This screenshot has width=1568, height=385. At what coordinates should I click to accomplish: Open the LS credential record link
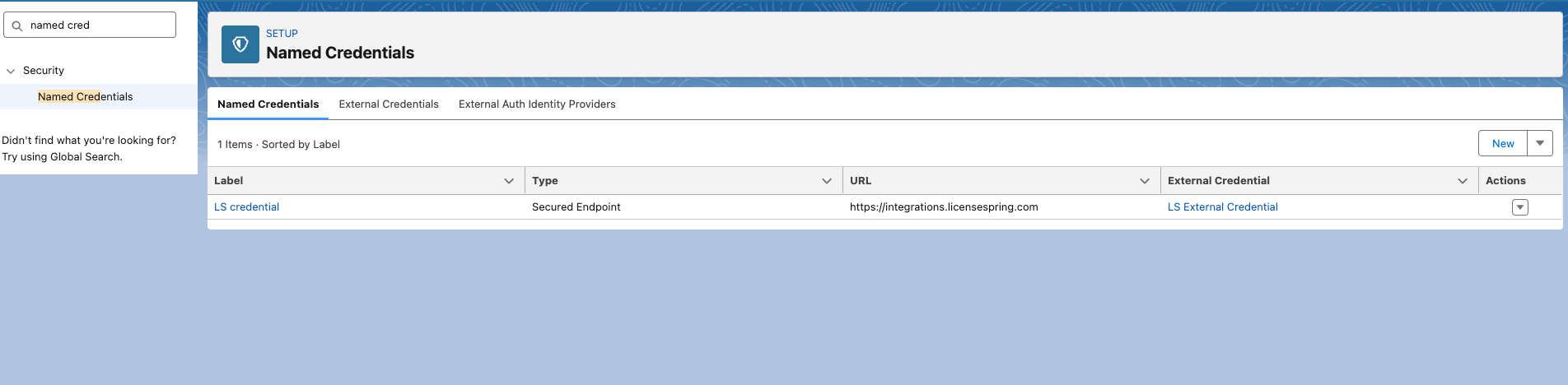point(246,207)
